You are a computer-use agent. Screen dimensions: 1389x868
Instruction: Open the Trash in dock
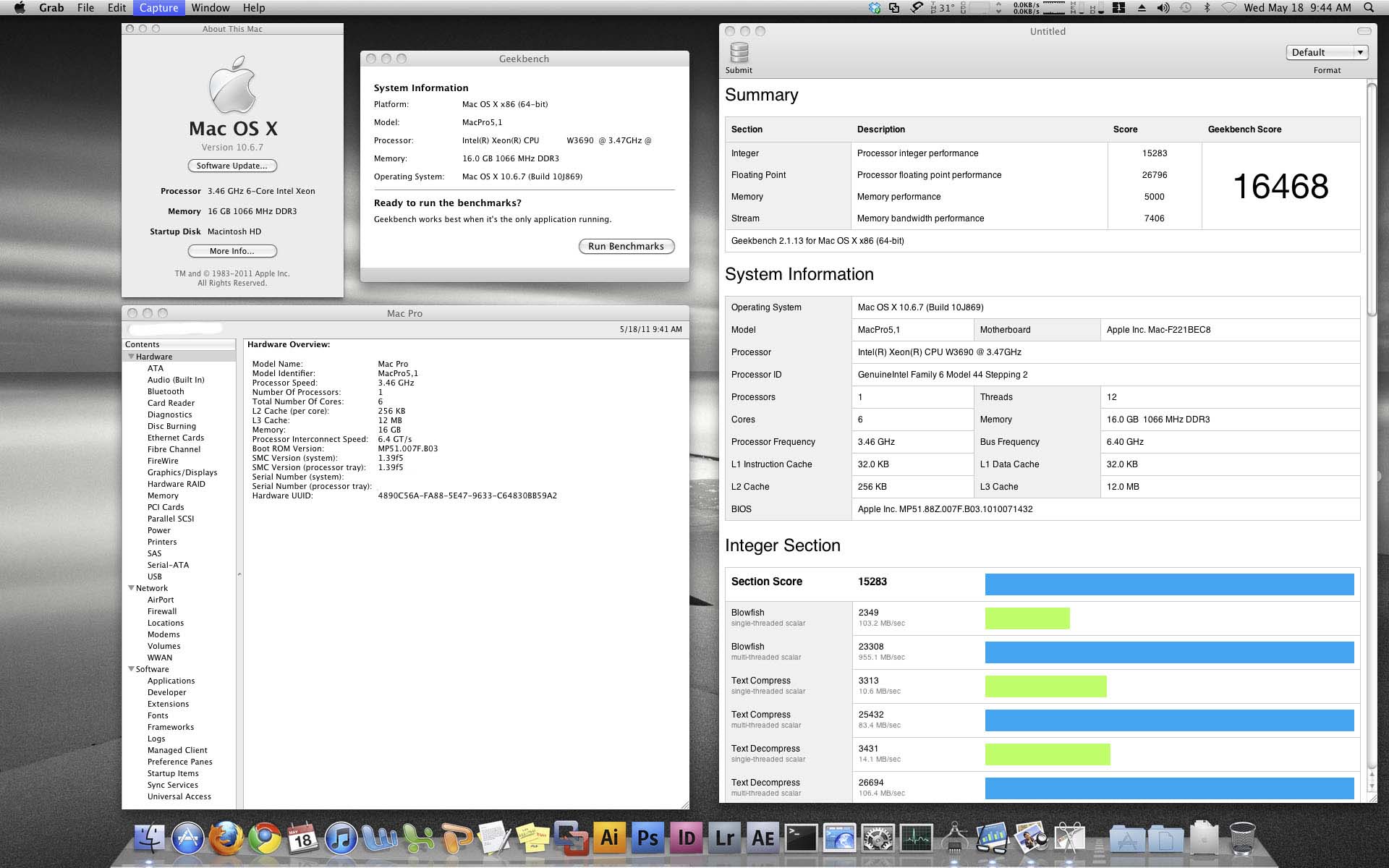tap(1242, 839)
